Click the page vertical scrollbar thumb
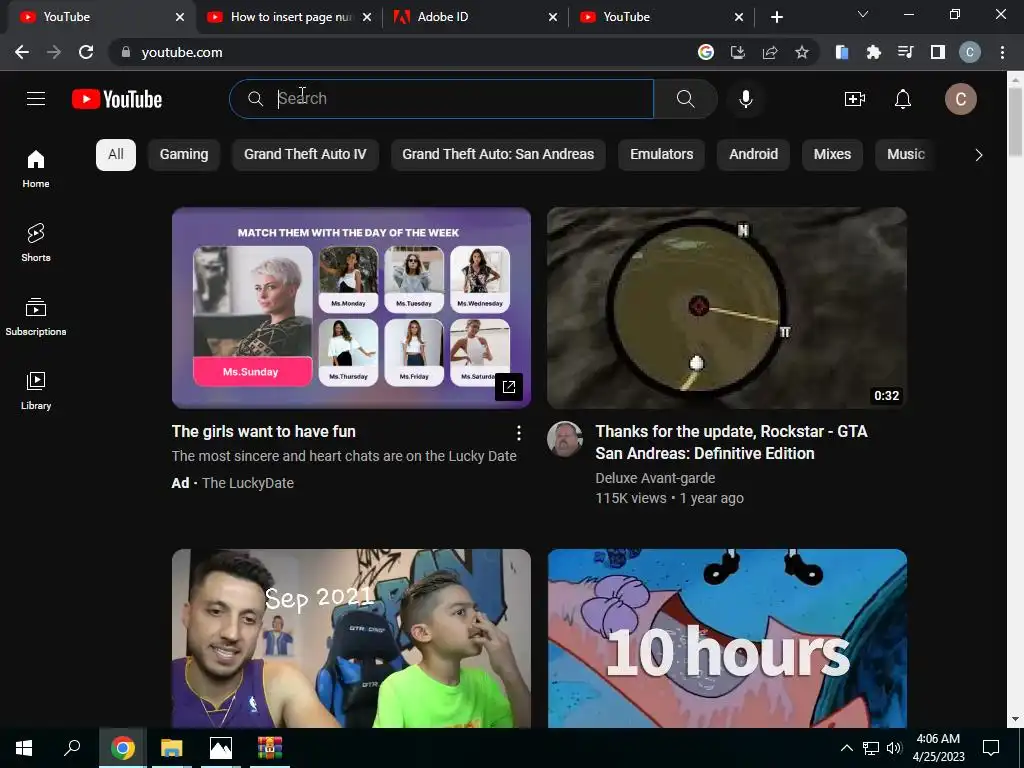This screenshot has height=768, width=1024. 1015,122
